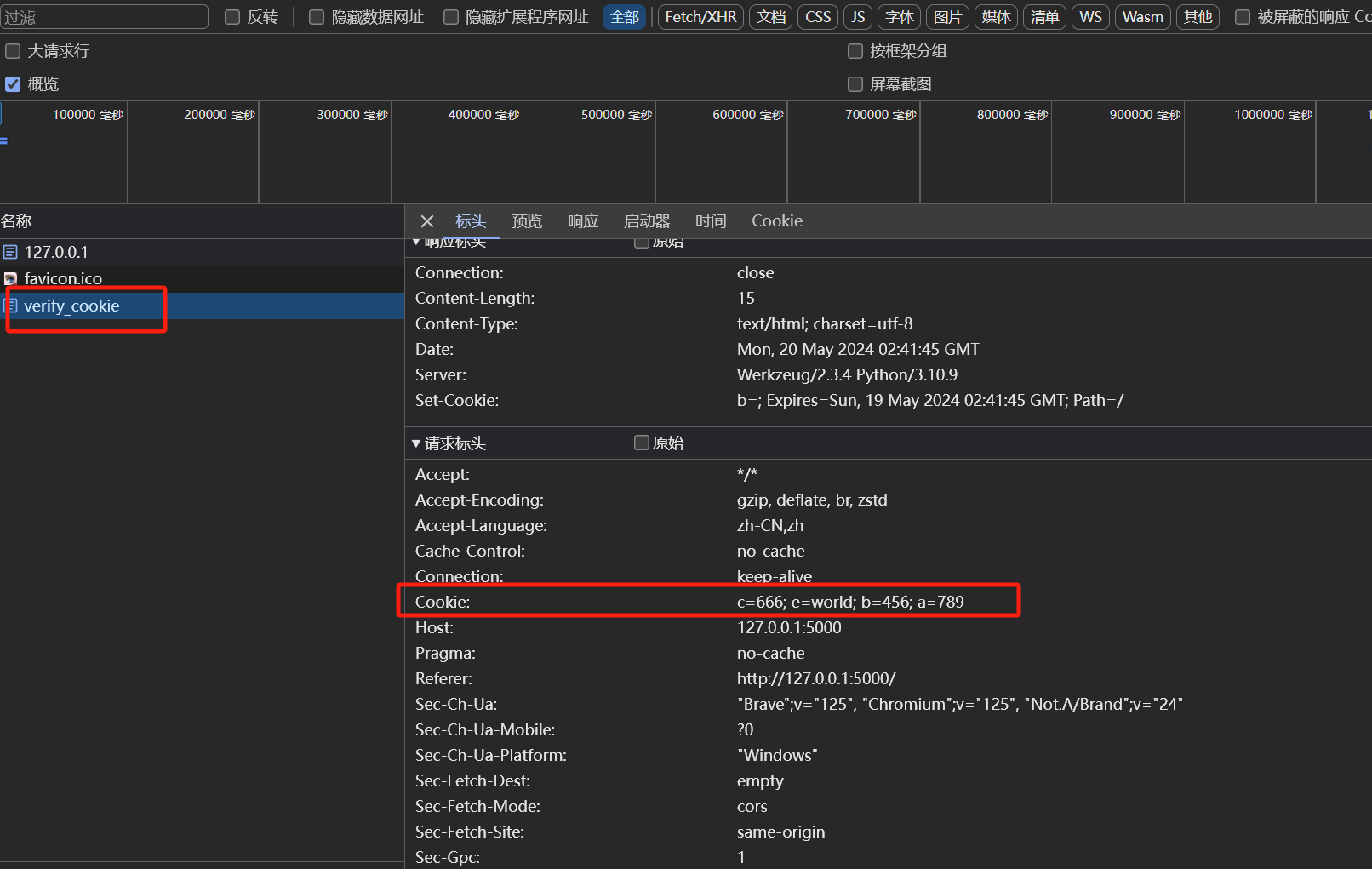Image resolution: width=1372 pixels, height=869 pixels.
Task: Click the 500000 毫秒 timeline marker
Action: pyautogui.click(x=616, y=115)
